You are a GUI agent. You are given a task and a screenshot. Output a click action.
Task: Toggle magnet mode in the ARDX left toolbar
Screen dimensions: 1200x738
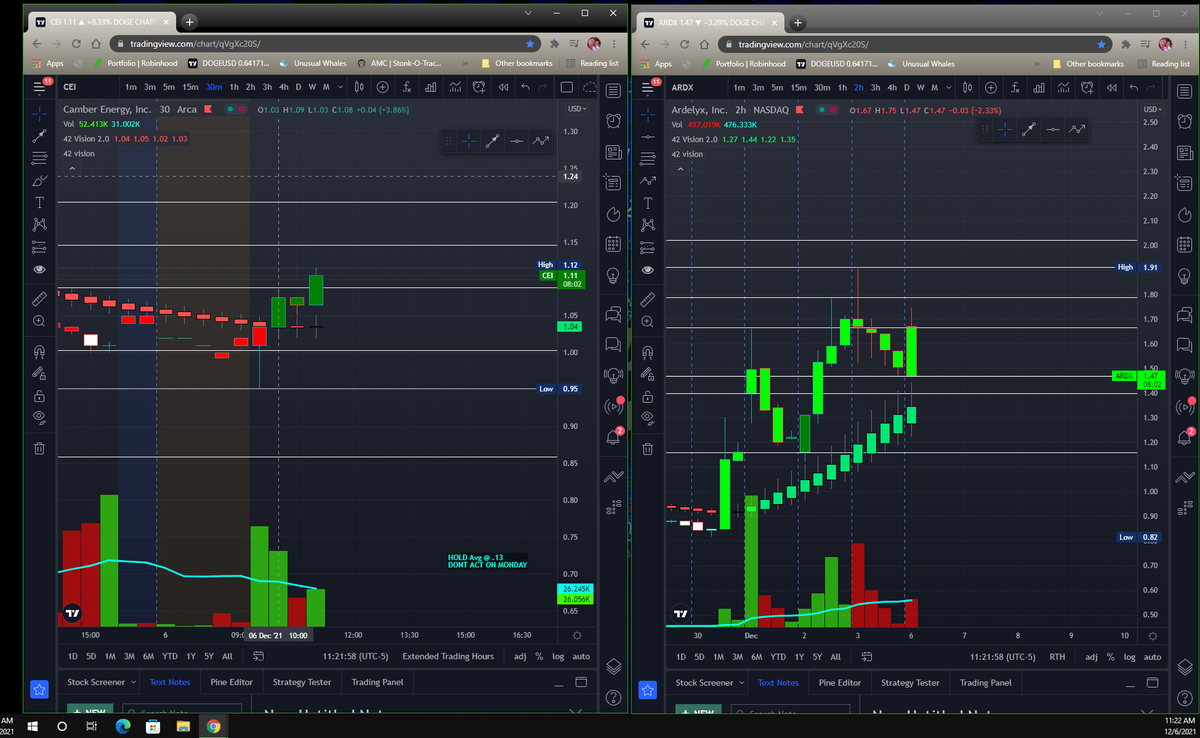pos(647,352)
